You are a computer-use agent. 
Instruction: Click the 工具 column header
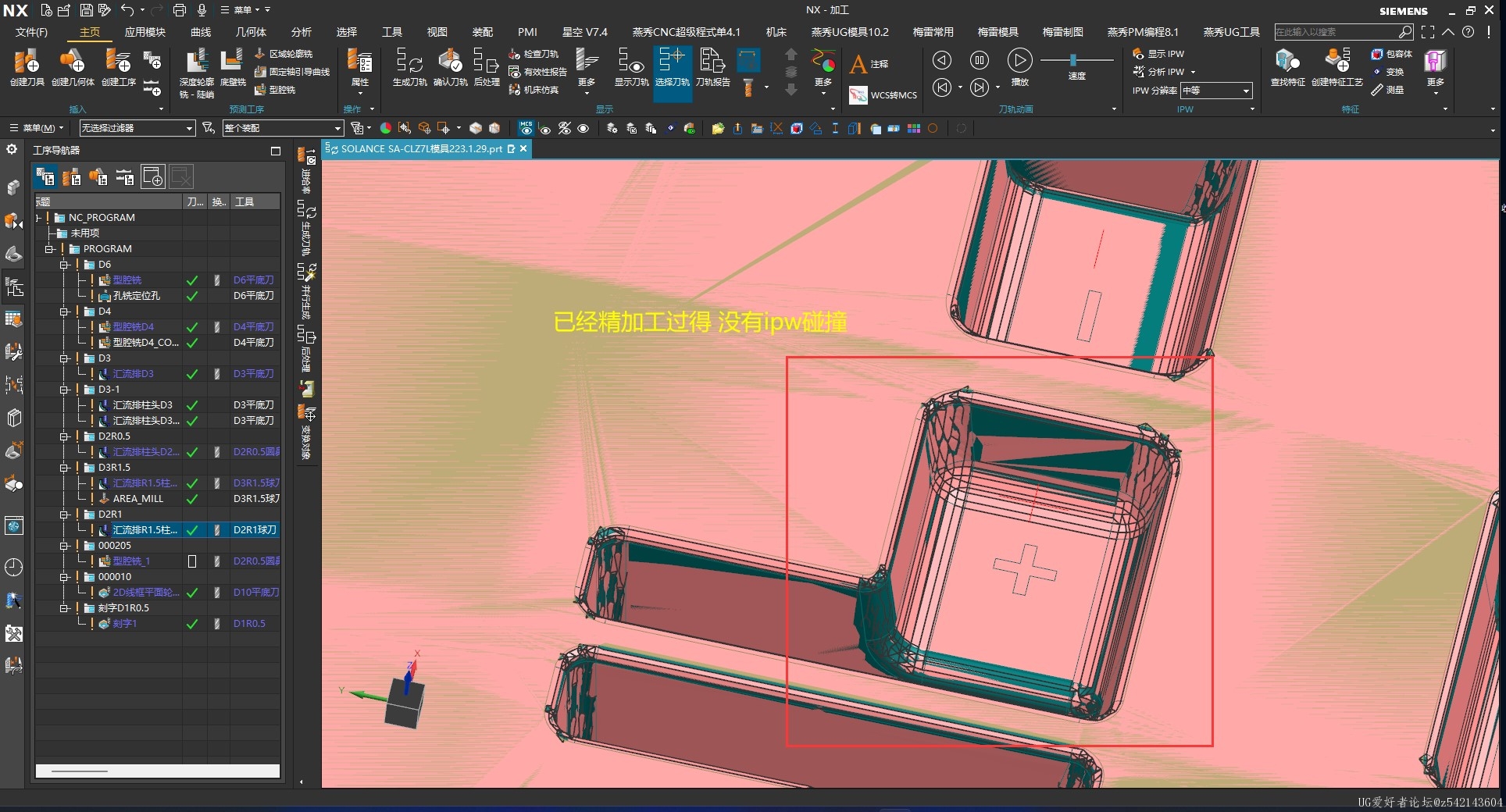click(255, 202)
